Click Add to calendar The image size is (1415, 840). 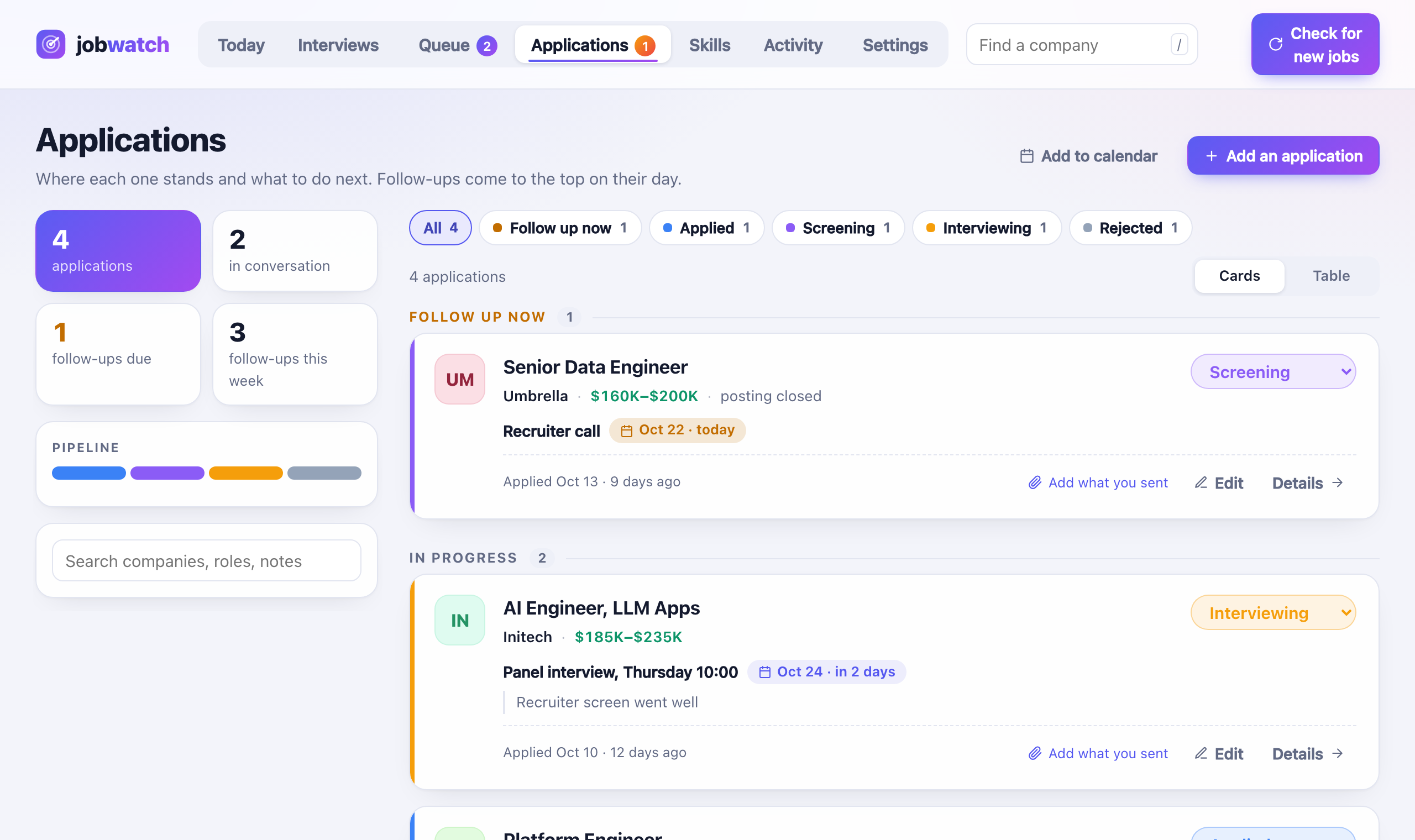(1088, 156)
